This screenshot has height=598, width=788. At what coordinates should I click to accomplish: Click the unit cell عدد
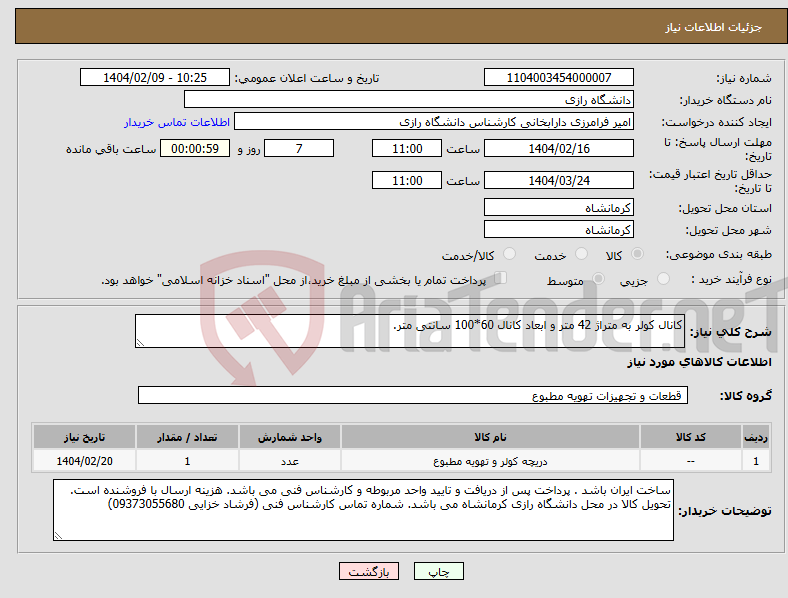[290, 461]
